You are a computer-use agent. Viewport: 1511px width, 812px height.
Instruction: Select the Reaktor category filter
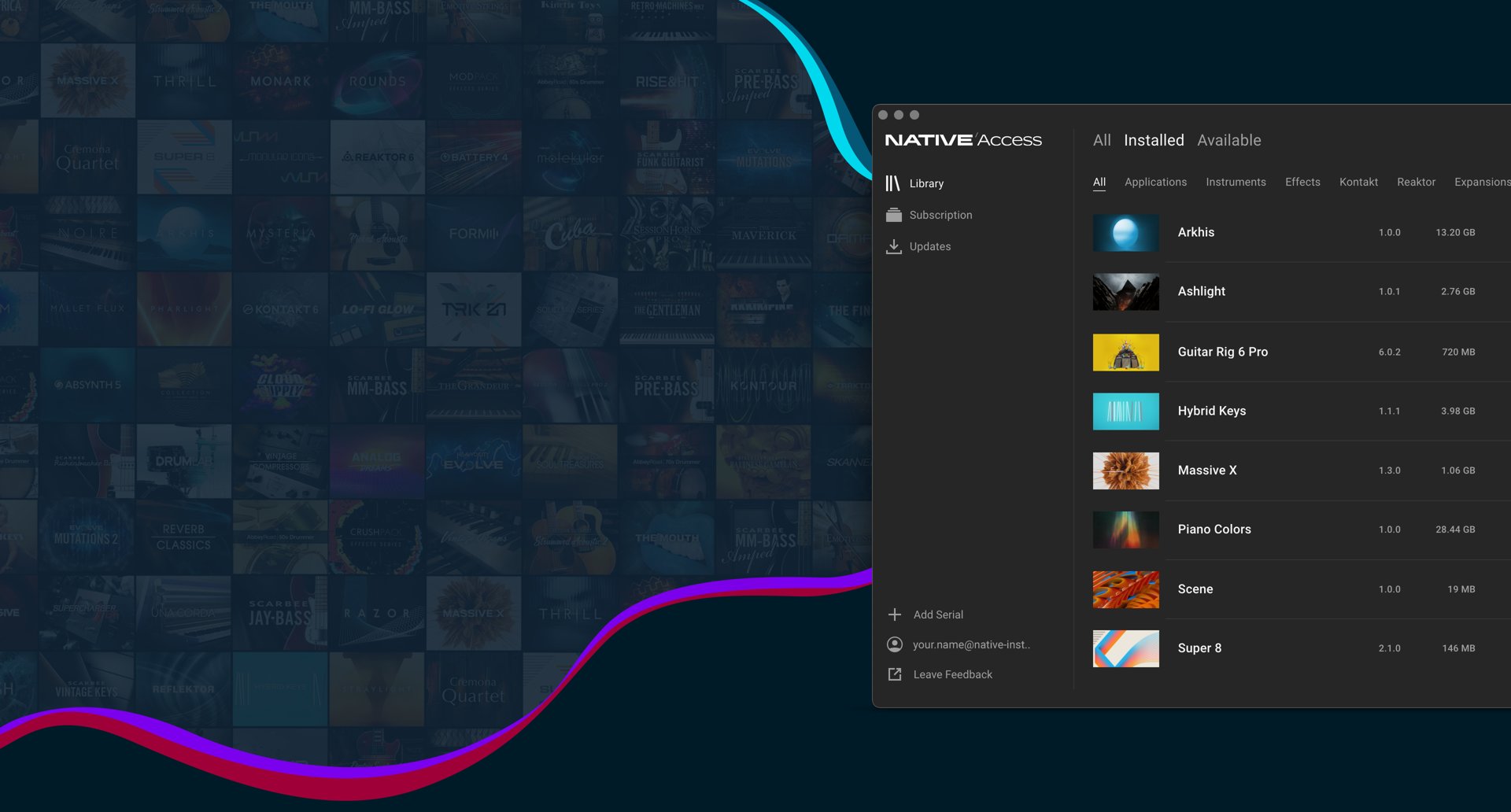(1416, 182)
